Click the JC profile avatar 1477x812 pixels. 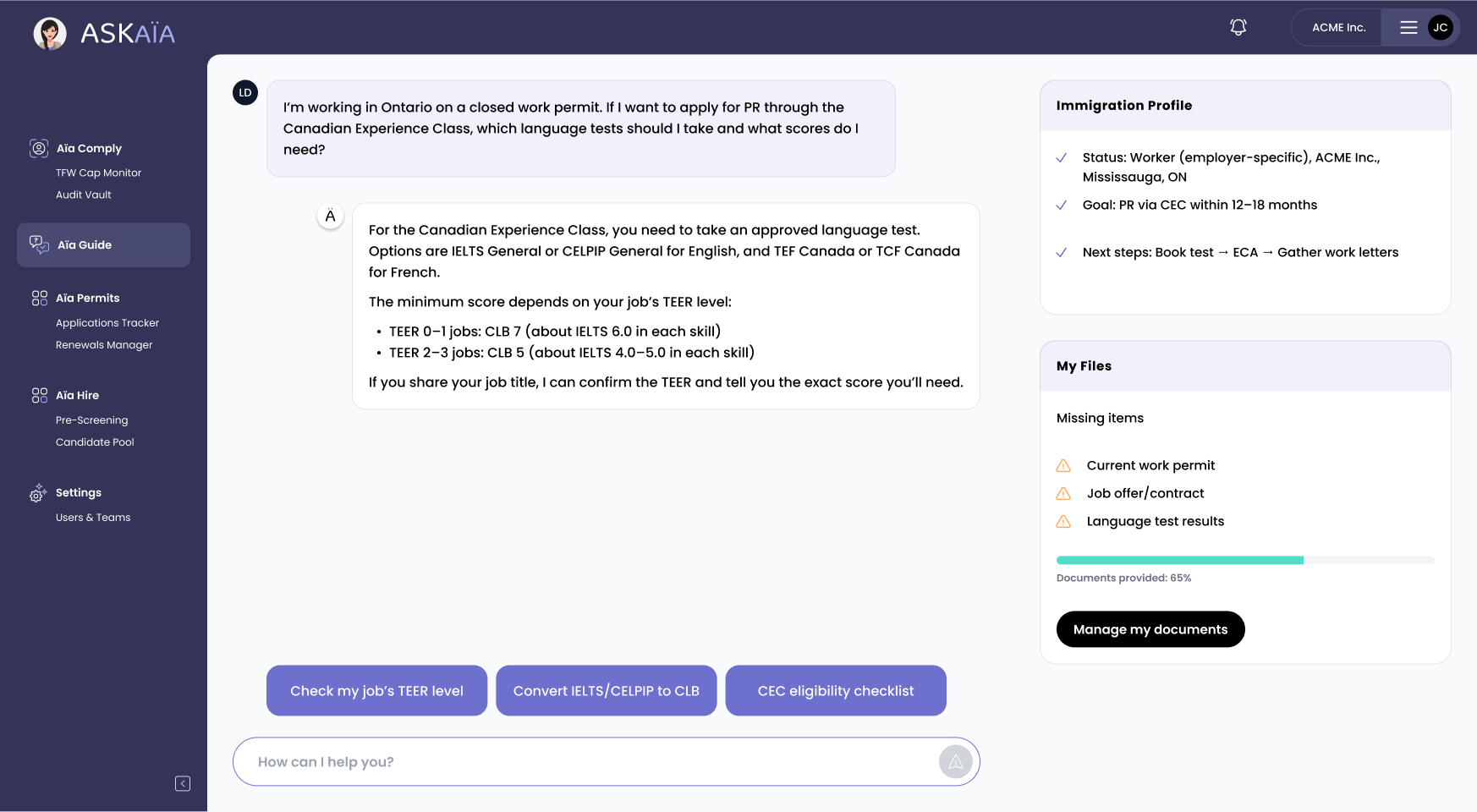pyautogui.click(x=1439, y=27)
